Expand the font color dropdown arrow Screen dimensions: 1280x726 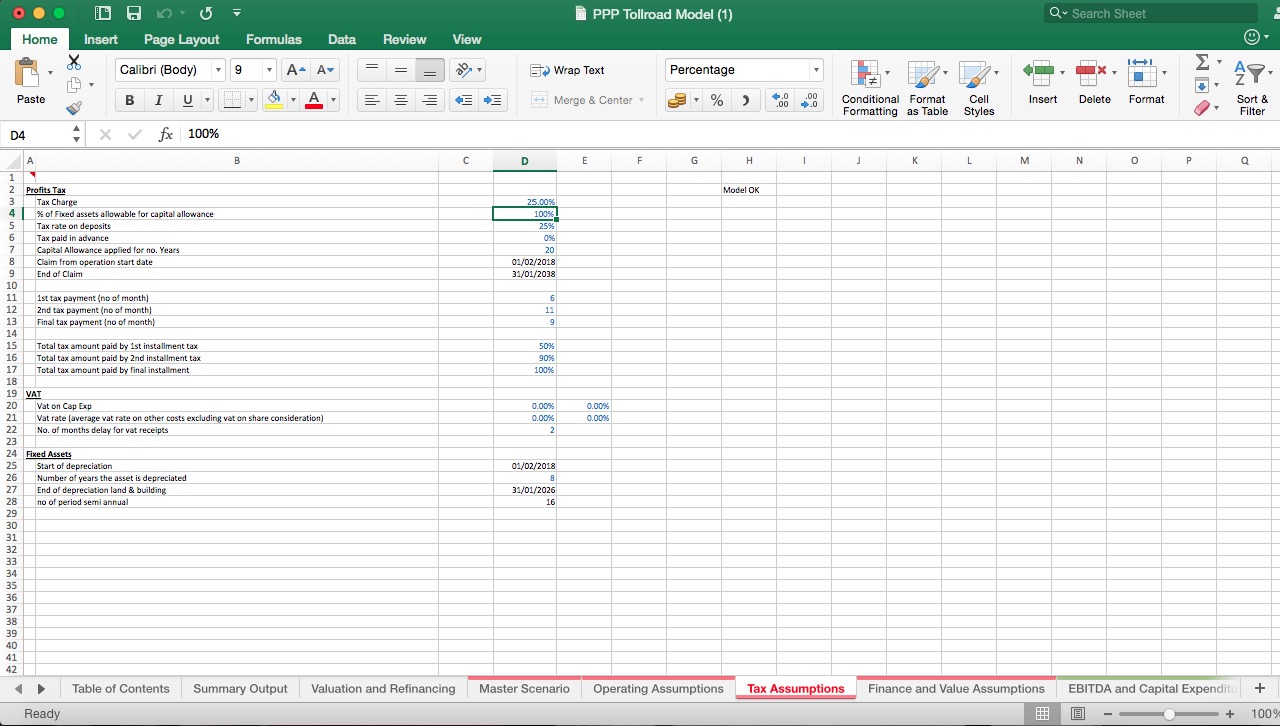333,100
